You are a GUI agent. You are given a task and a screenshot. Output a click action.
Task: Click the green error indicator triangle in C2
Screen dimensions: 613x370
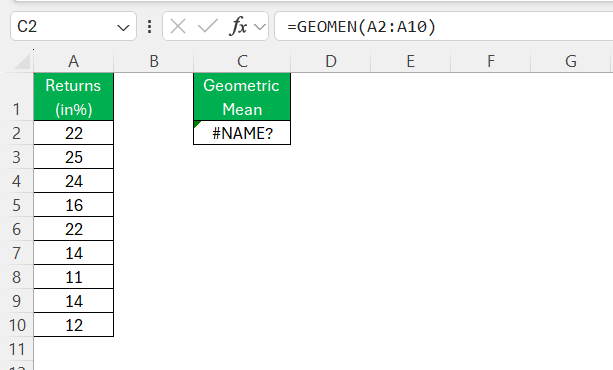197,124
